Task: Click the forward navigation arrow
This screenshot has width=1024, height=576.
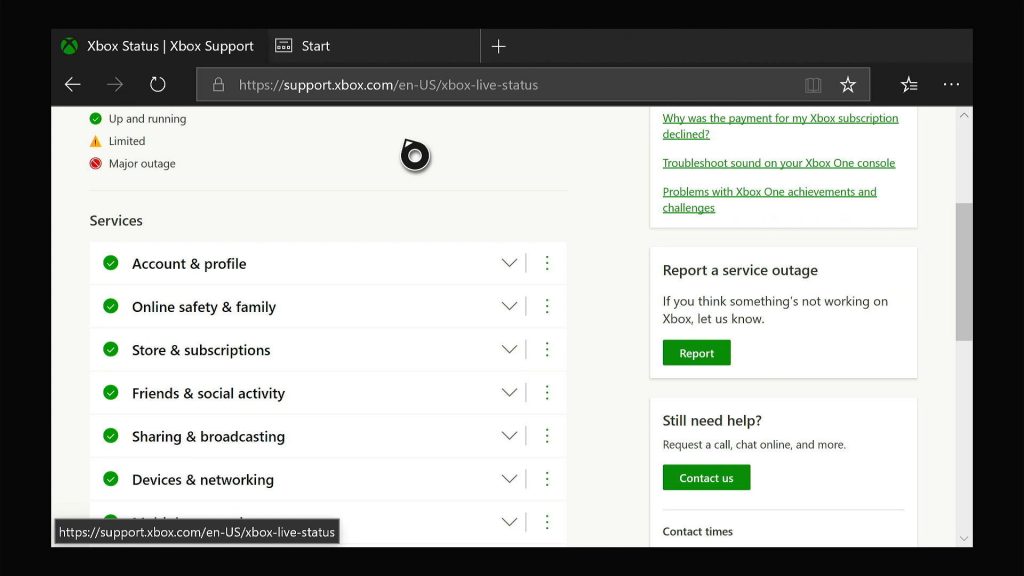Action: click(115, 84)
